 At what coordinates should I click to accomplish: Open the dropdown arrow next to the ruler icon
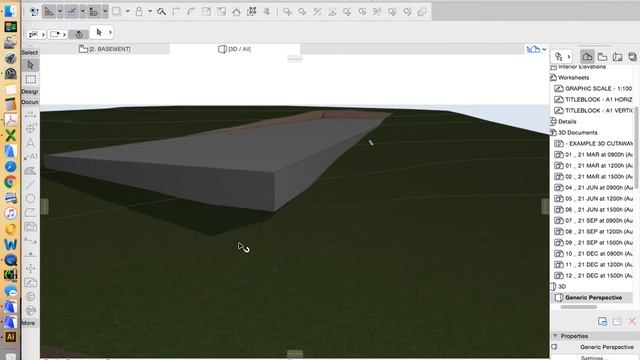(x=60, y=11)
